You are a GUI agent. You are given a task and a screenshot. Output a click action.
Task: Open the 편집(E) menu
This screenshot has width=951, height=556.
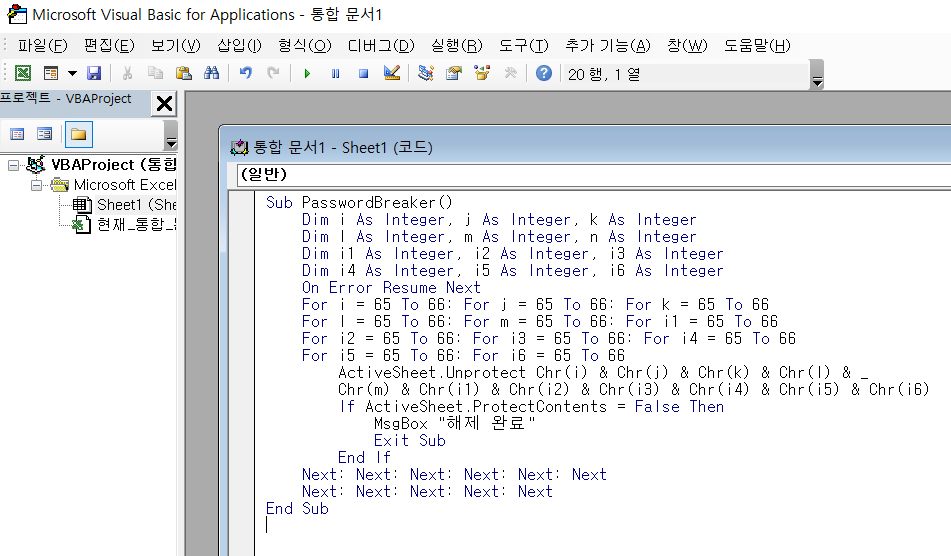pyautogui.click(x=109, y=45)
